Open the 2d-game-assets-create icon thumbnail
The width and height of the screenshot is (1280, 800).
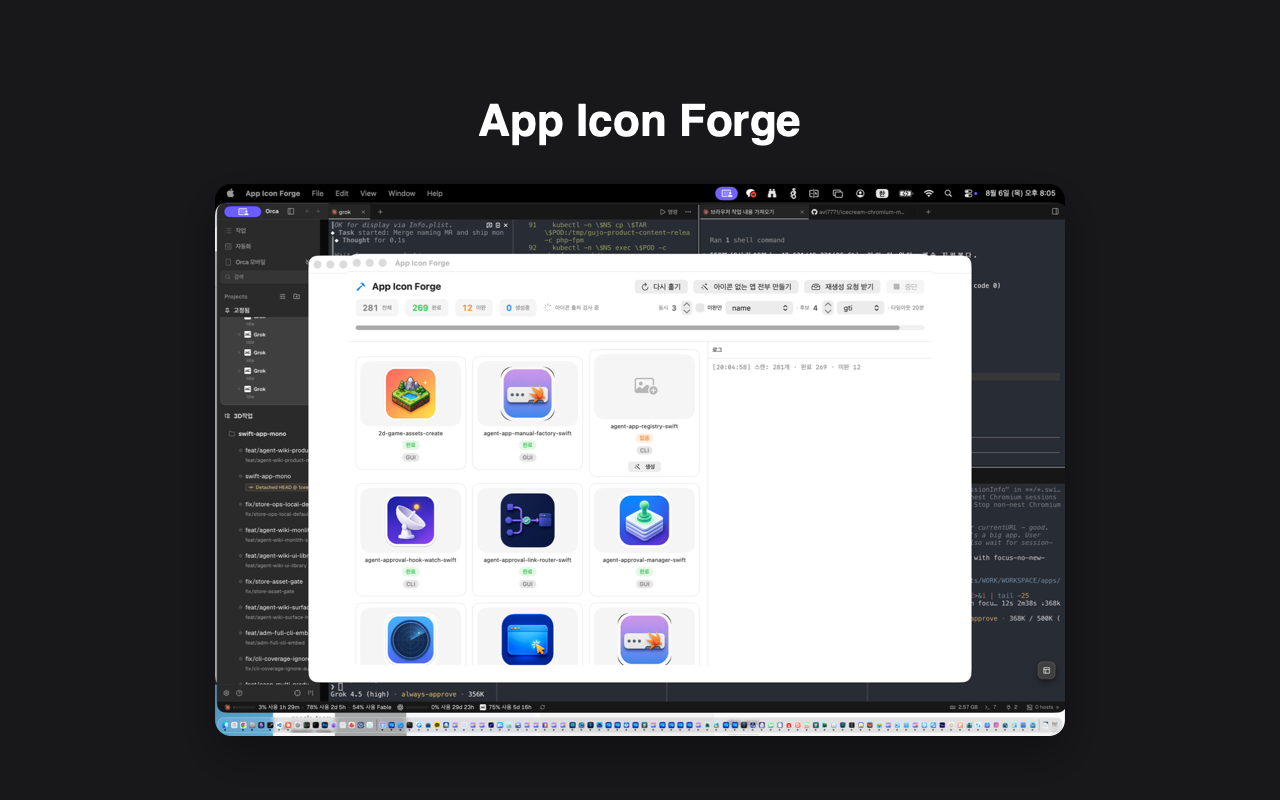410,393
